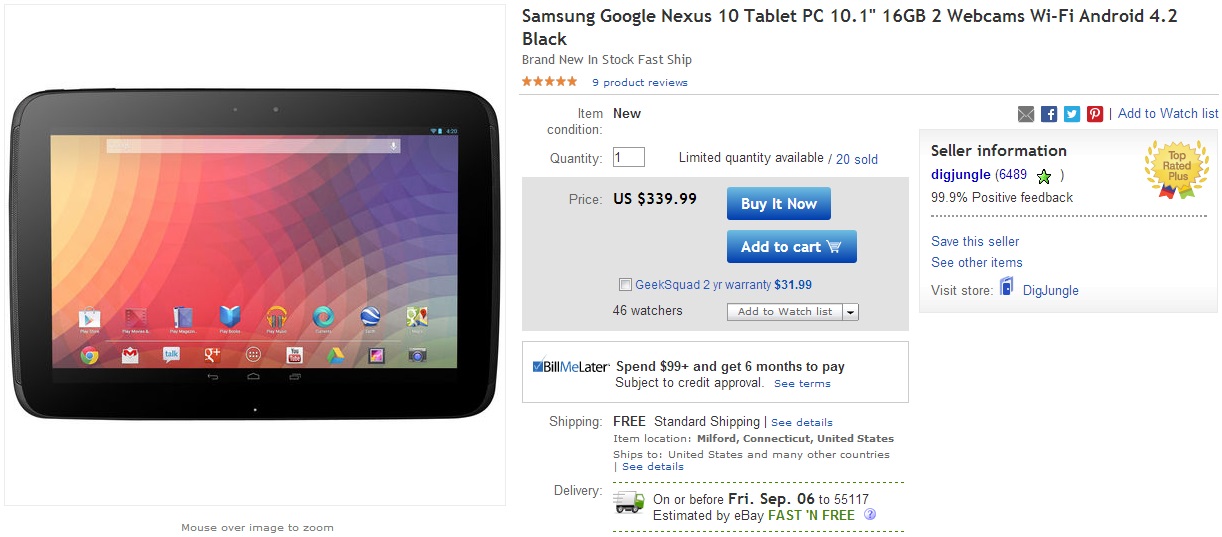Pin listing on Pinterest
This screenshot has width=1222, height=537.
(x=1095, y=114)
